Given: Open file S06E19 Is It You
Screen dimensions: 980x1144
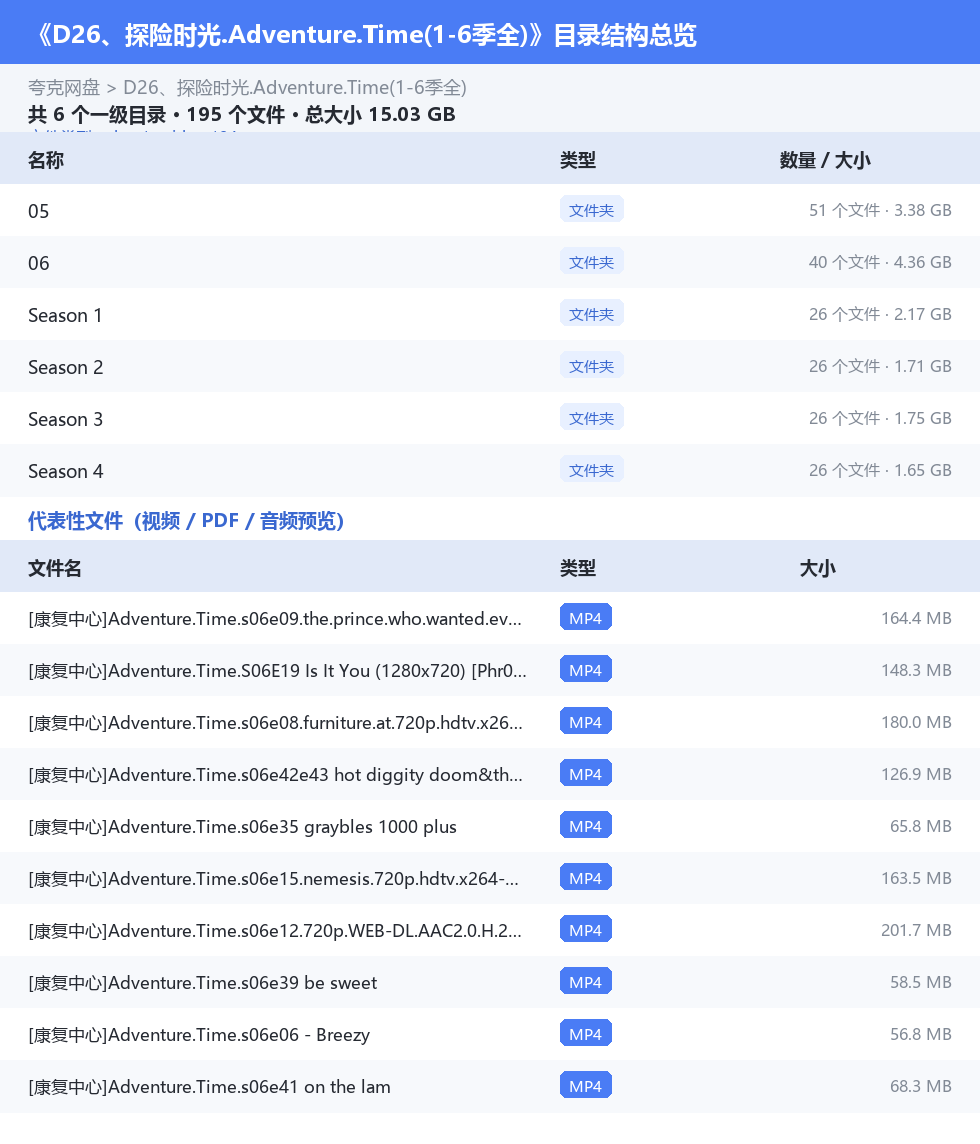Looking at the screenshot, I should 277,670.
